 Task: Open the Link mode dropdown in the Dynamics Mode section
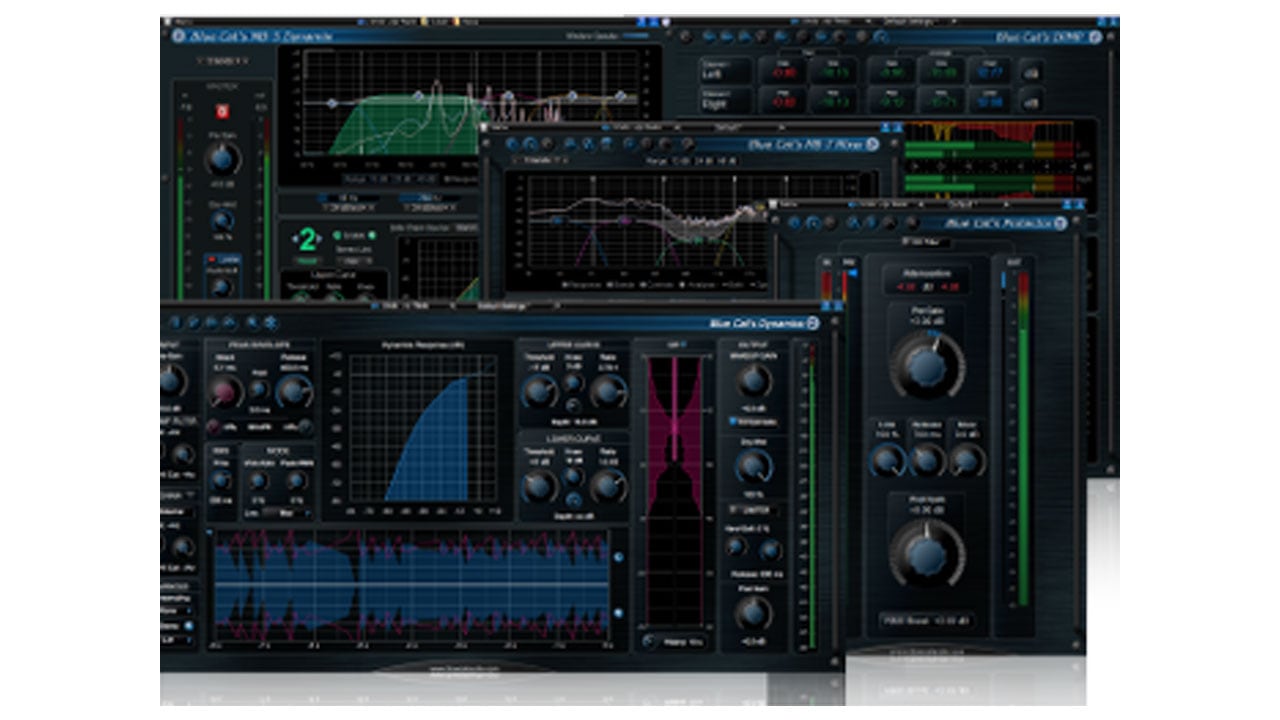coord(288,513)
